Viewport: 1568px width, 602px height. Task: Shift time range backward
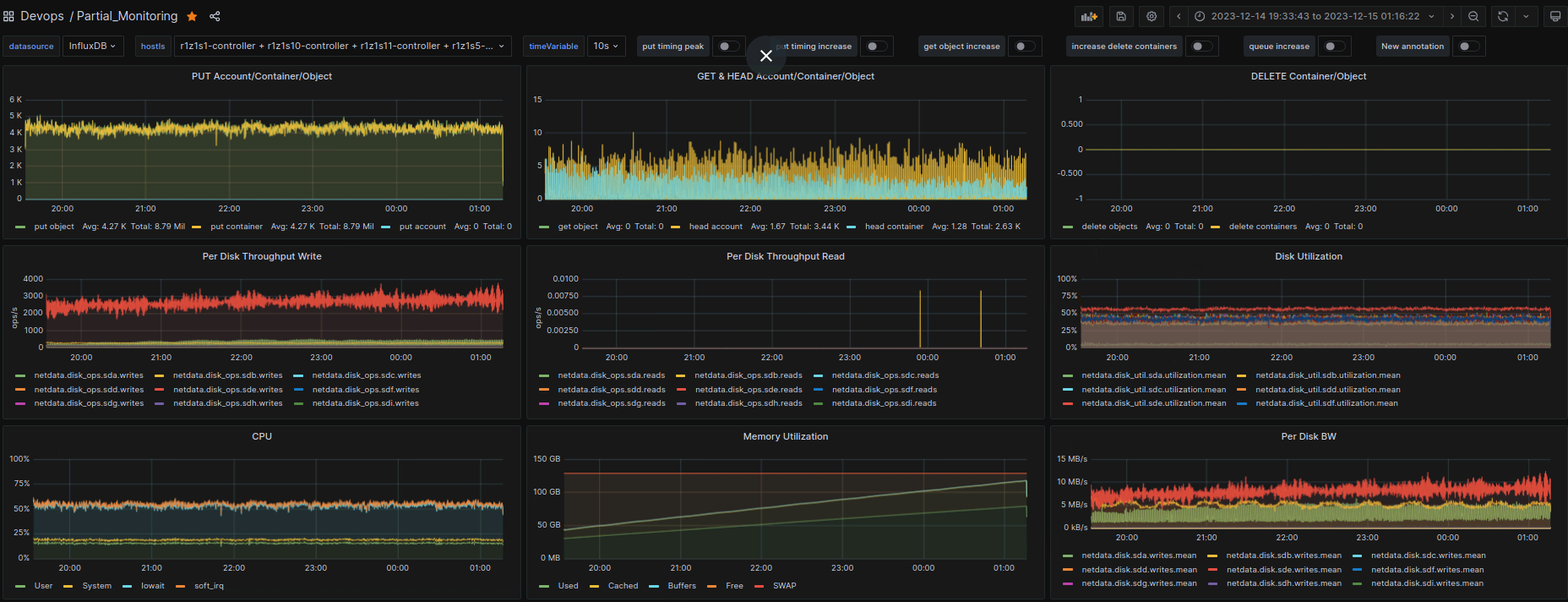click(x=1179, y=16)
